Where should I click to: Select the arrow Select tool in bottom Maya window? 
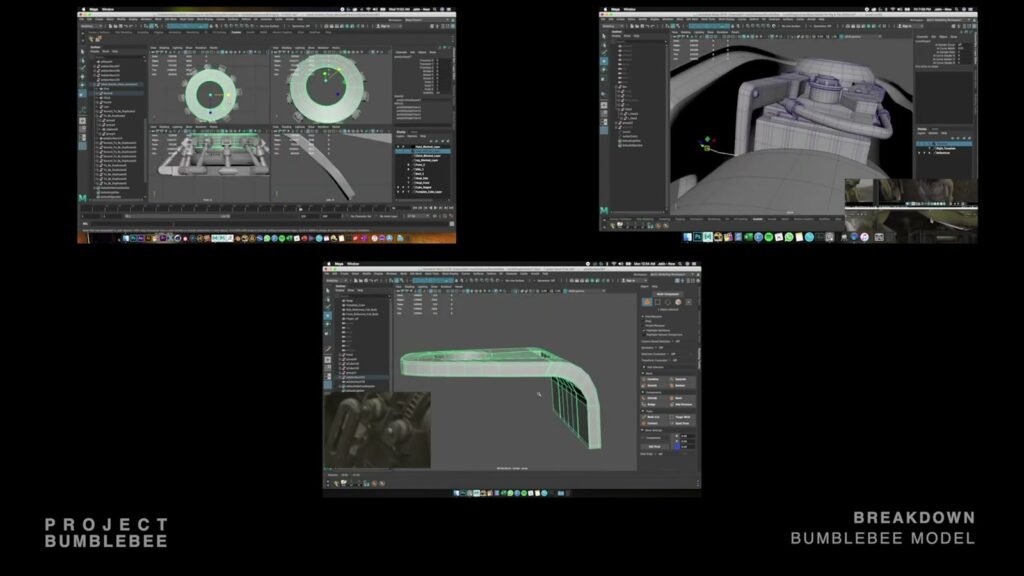tap(328, 291)
